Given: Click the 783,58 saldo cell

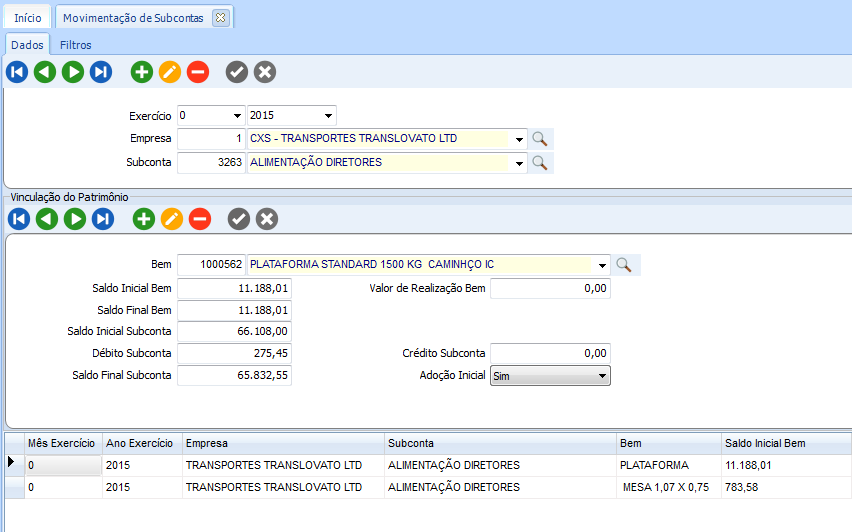Looking at the screenshot, I should pos(786,487).
